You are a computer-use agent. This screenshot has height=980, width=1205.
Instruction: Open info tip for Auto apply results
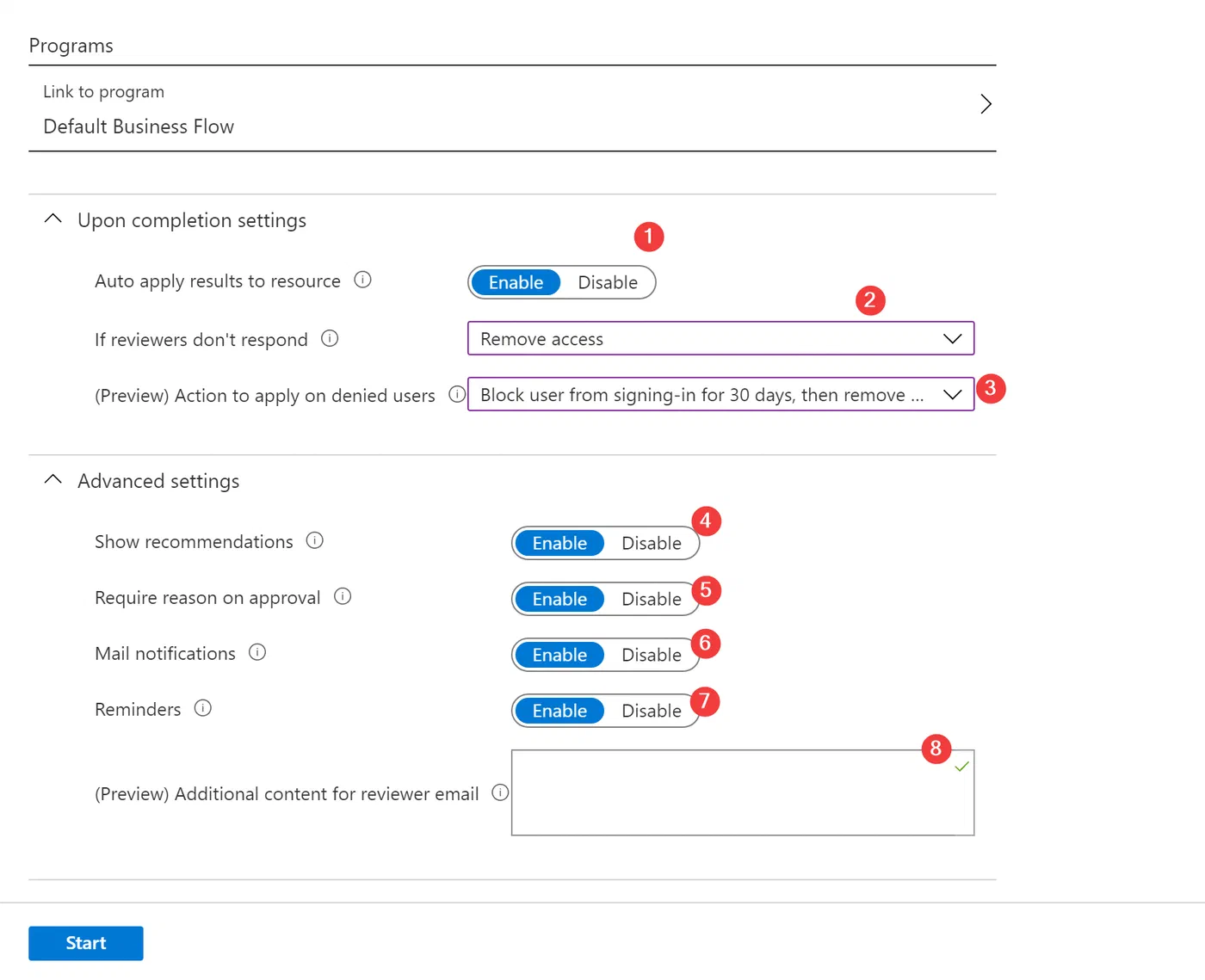363,280
